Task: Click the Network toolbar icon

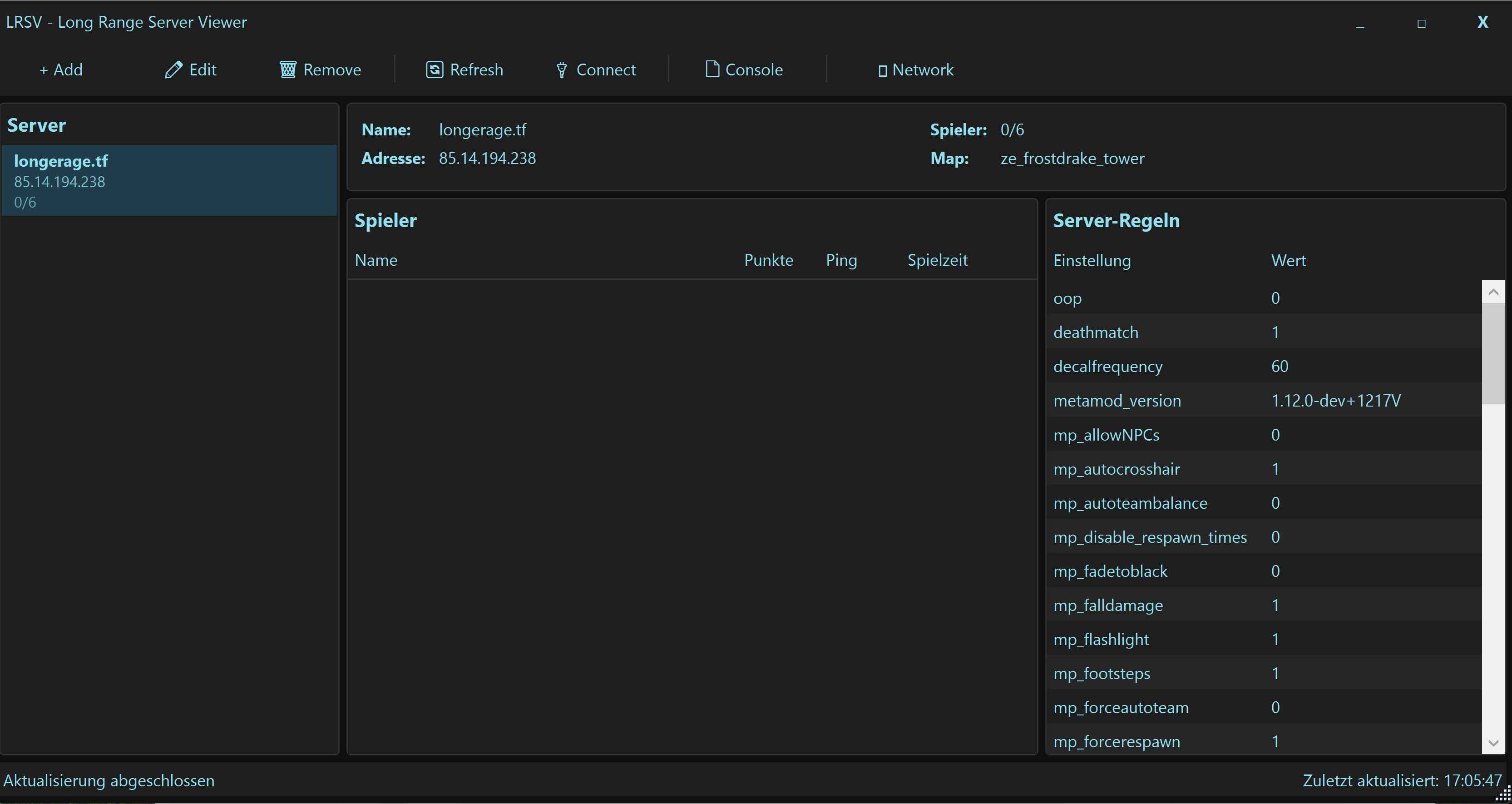Action: pyautogui.click(x=882, y=71)
